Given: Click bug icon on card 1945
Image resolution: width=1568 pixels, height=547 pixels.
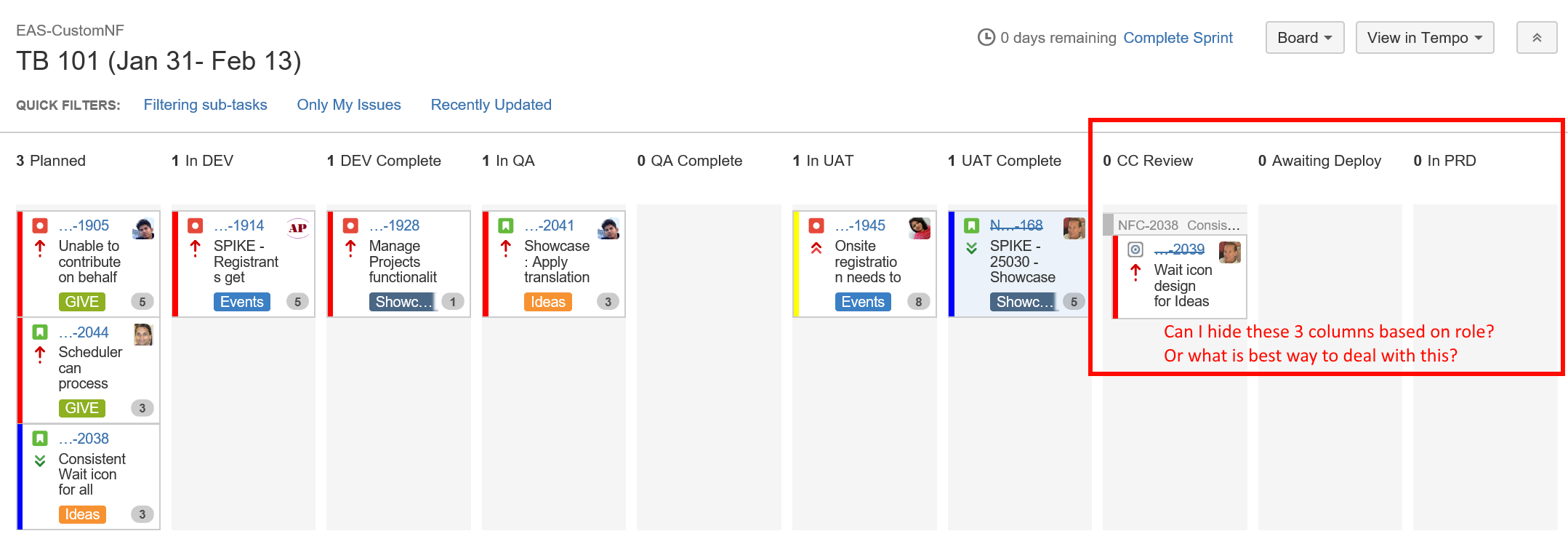Looking at the screenshot, I should (x=816, y=225).
